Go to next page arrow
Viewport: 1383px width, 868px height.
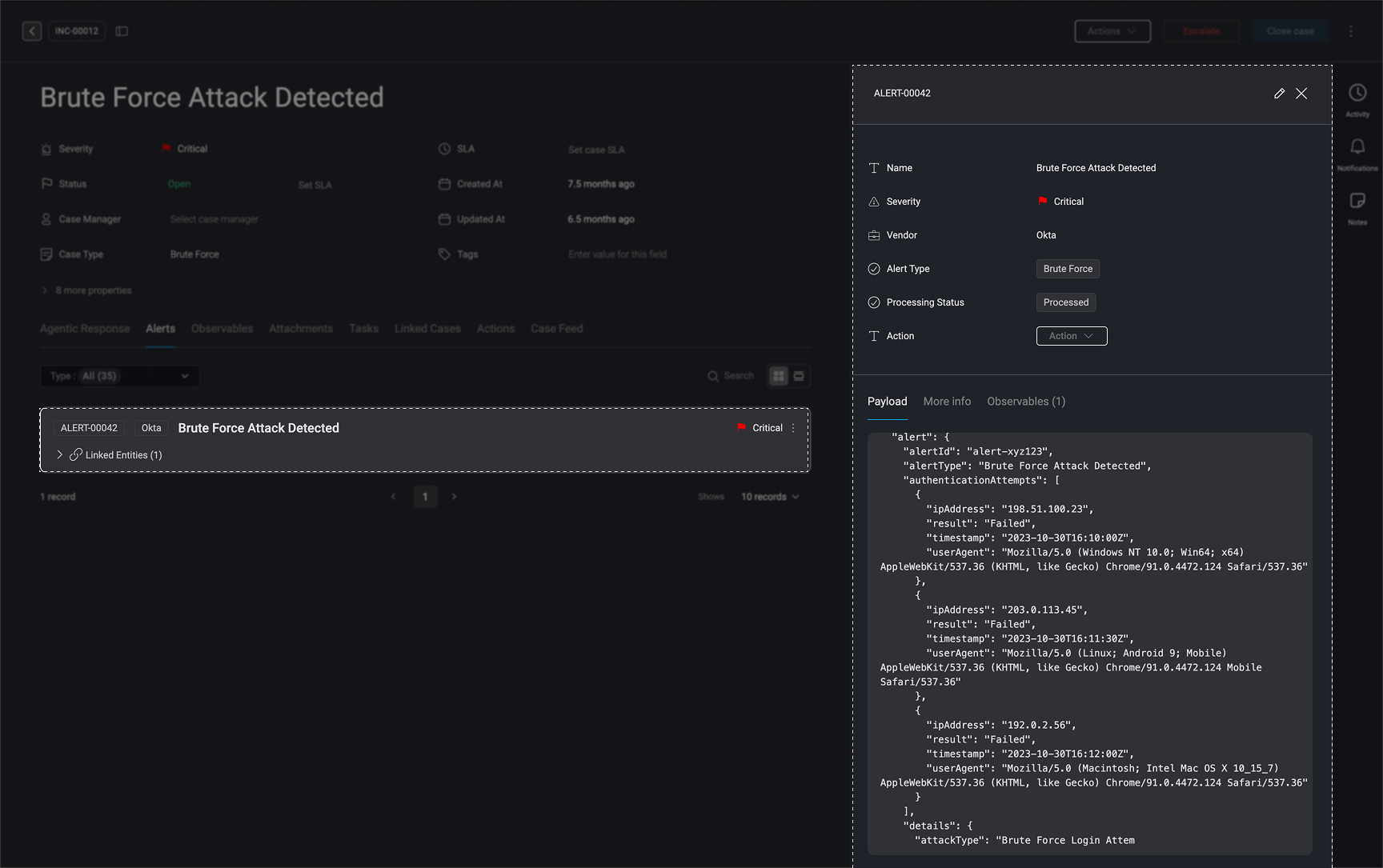tap(454, 497)
